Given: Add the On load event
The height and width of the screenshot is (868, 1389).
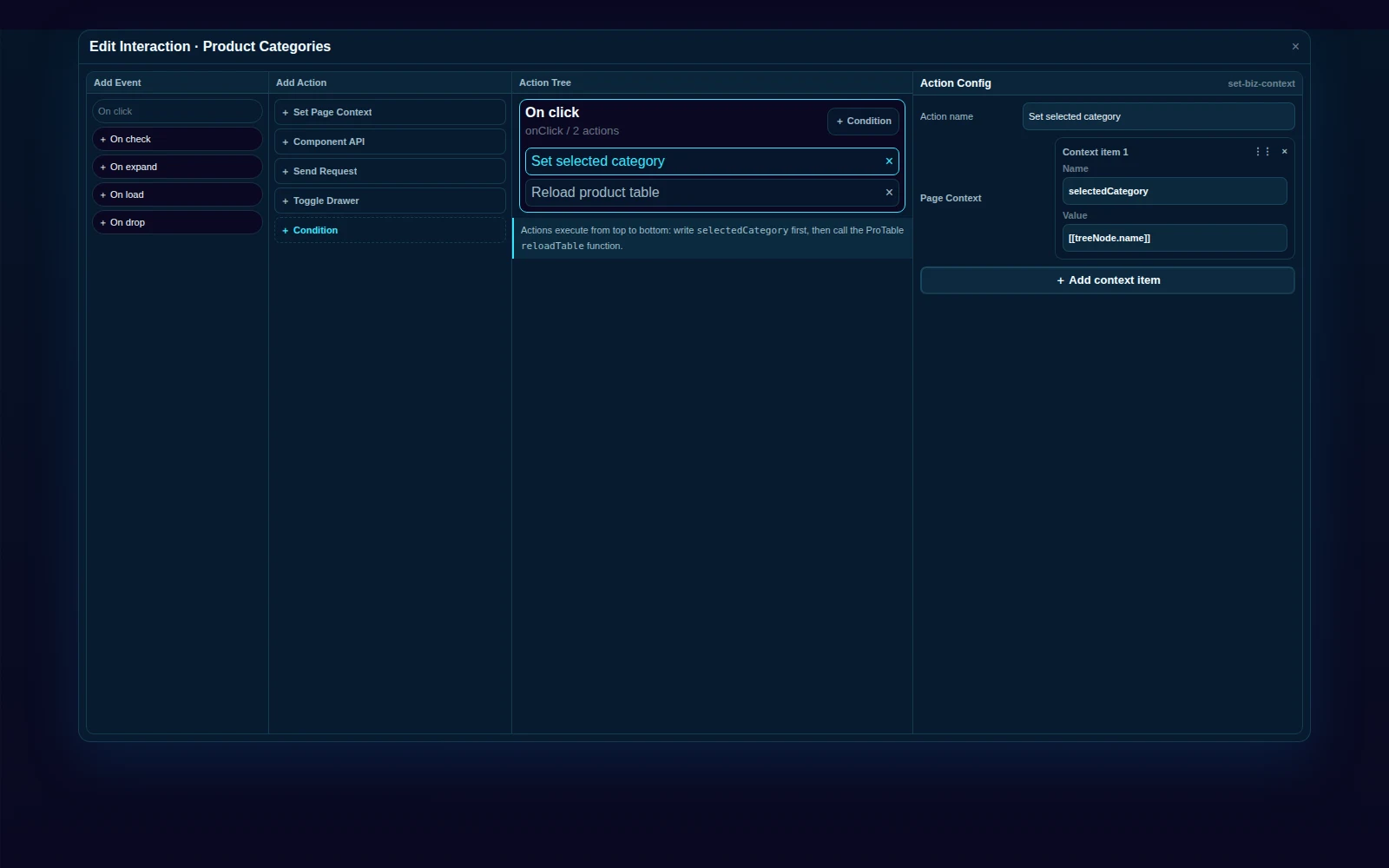Looking at the screenshot, I should (177, 194).
